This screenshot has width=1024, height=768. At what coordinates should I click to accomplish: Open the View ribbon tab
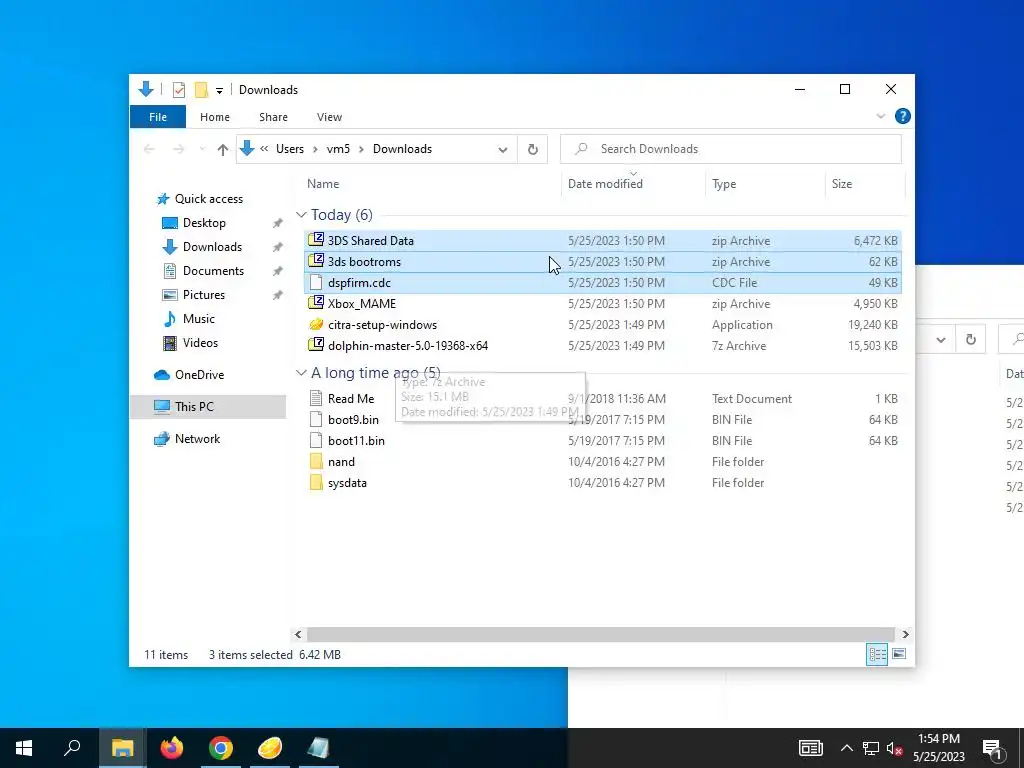329,117
